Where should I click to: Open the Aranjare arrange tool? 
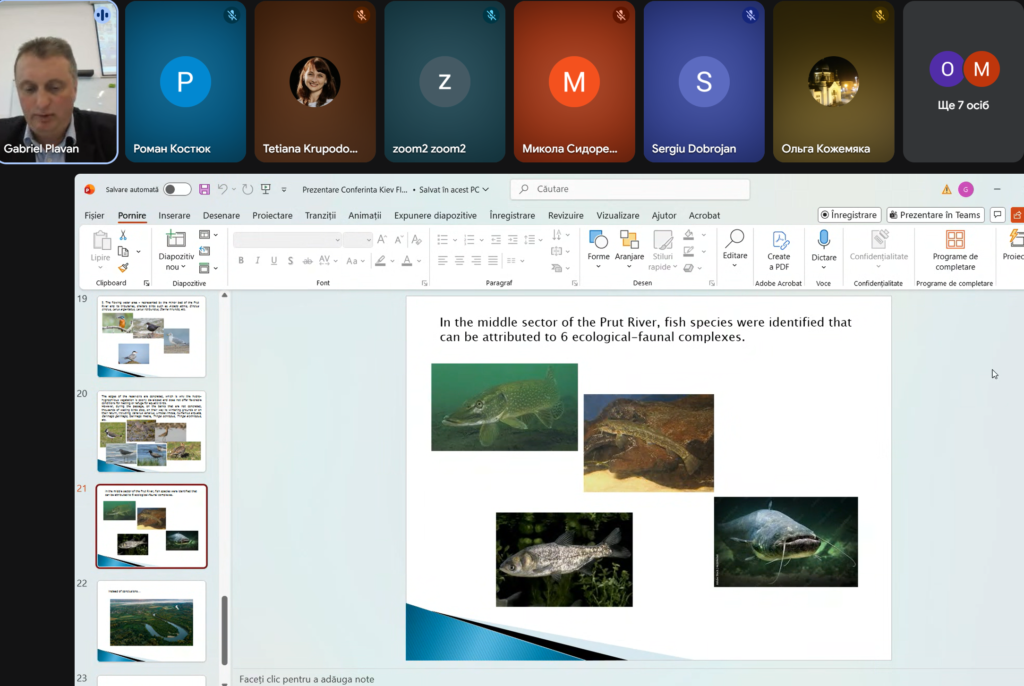tap(629, 240)
